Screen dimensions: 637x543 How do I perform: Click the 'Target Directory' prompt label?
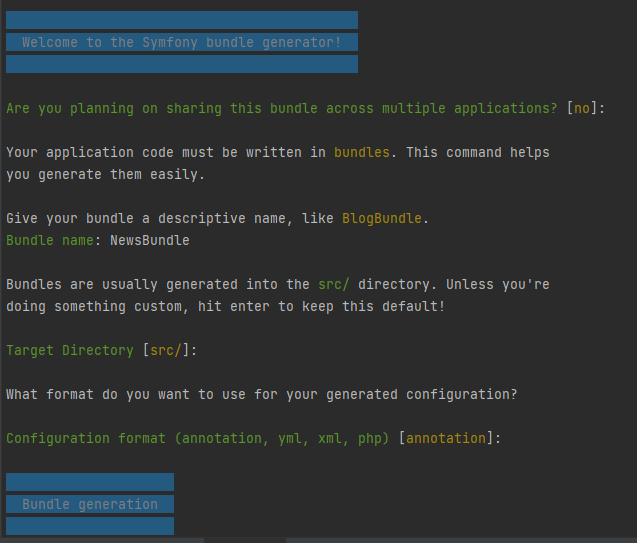70,350
